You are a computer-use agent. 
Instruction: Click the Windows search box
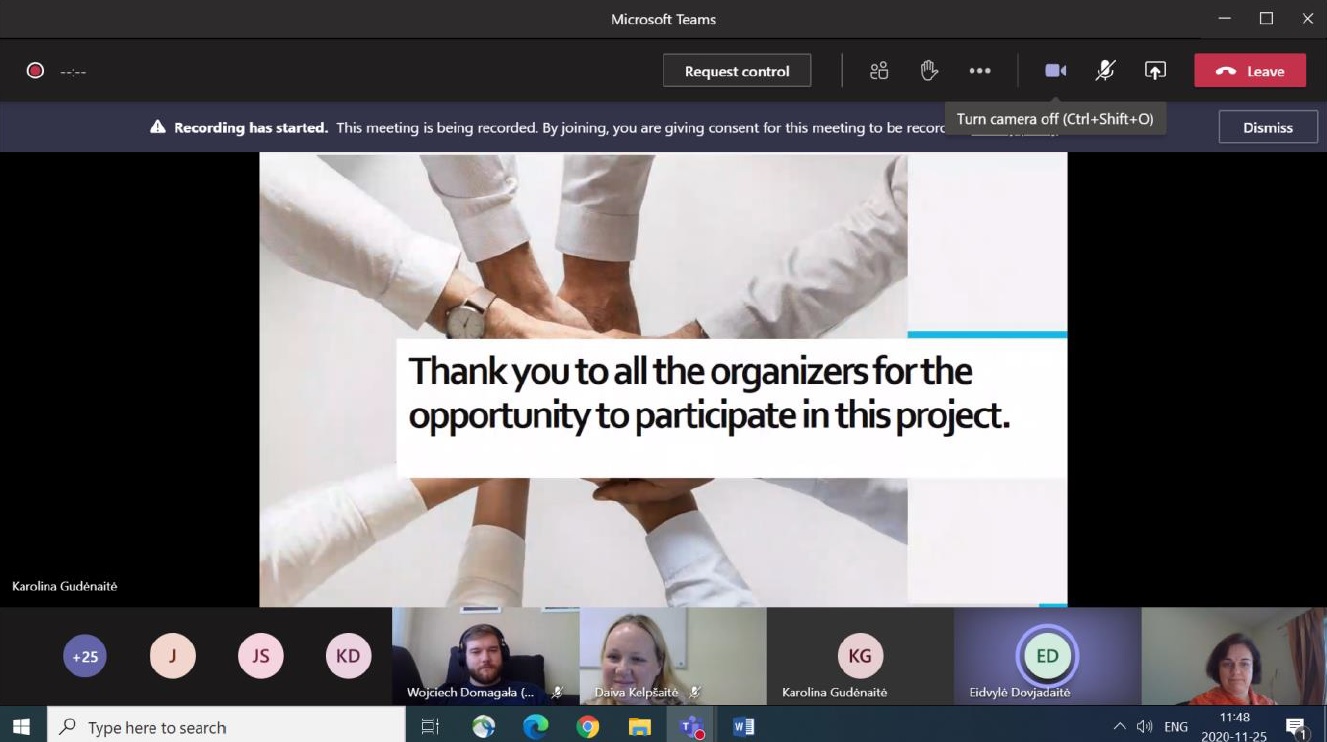(x=226, y=727)
